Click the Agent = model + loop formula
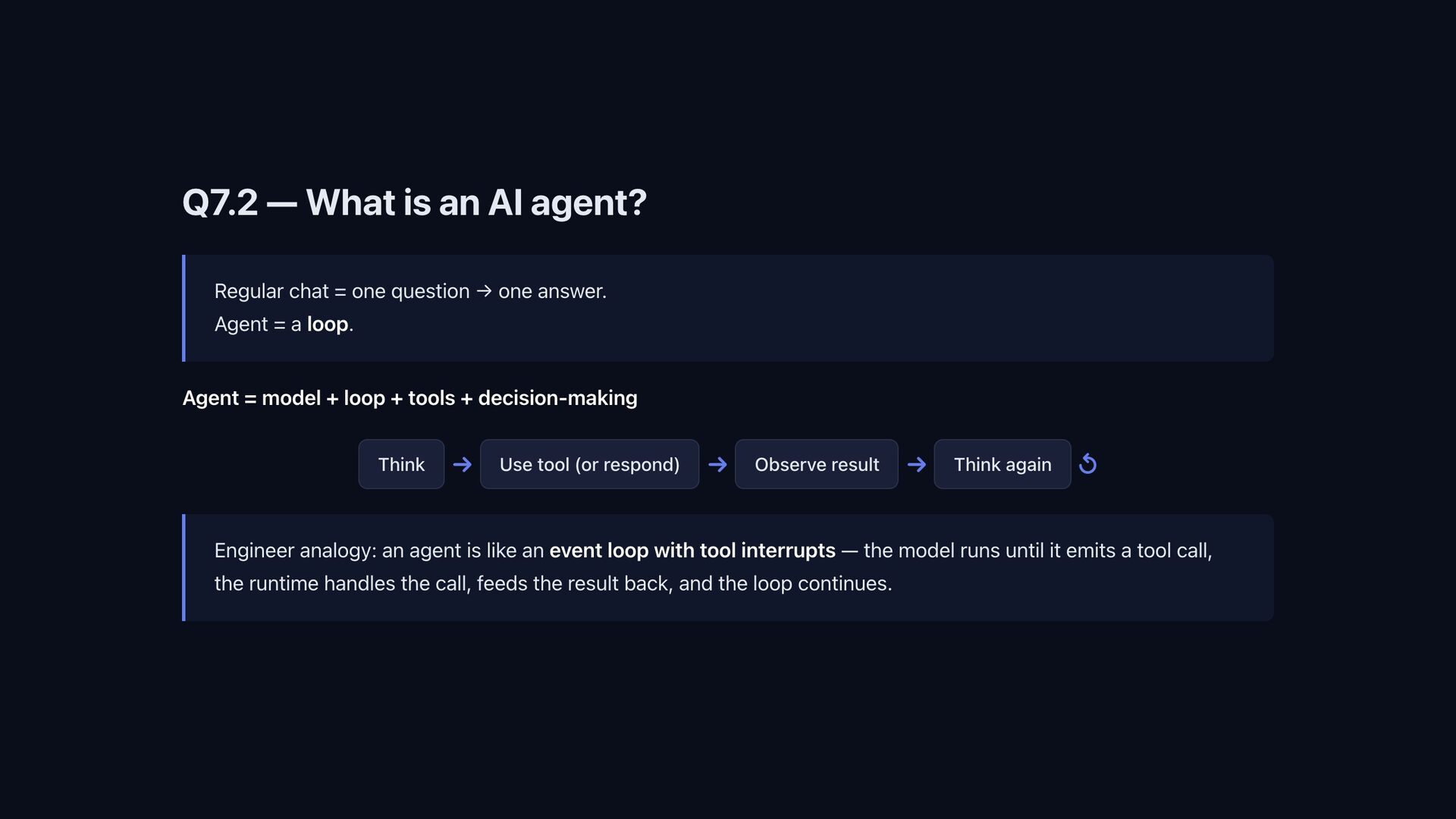This screenshot has height=819, width=1456. (409, 398)
